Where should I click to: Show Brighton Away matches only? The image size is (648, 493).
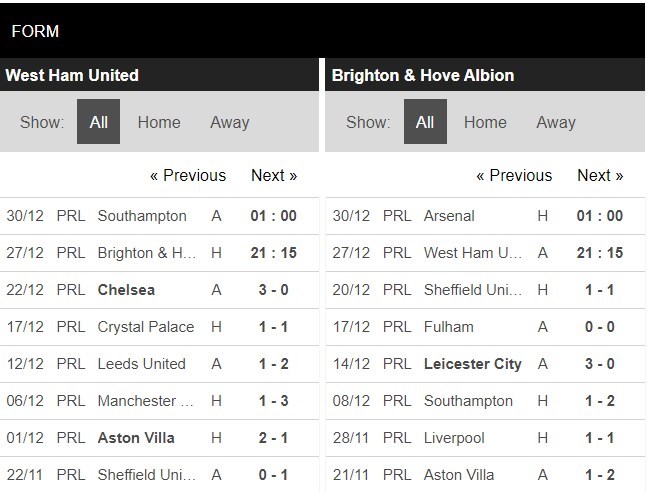[555, 122]
